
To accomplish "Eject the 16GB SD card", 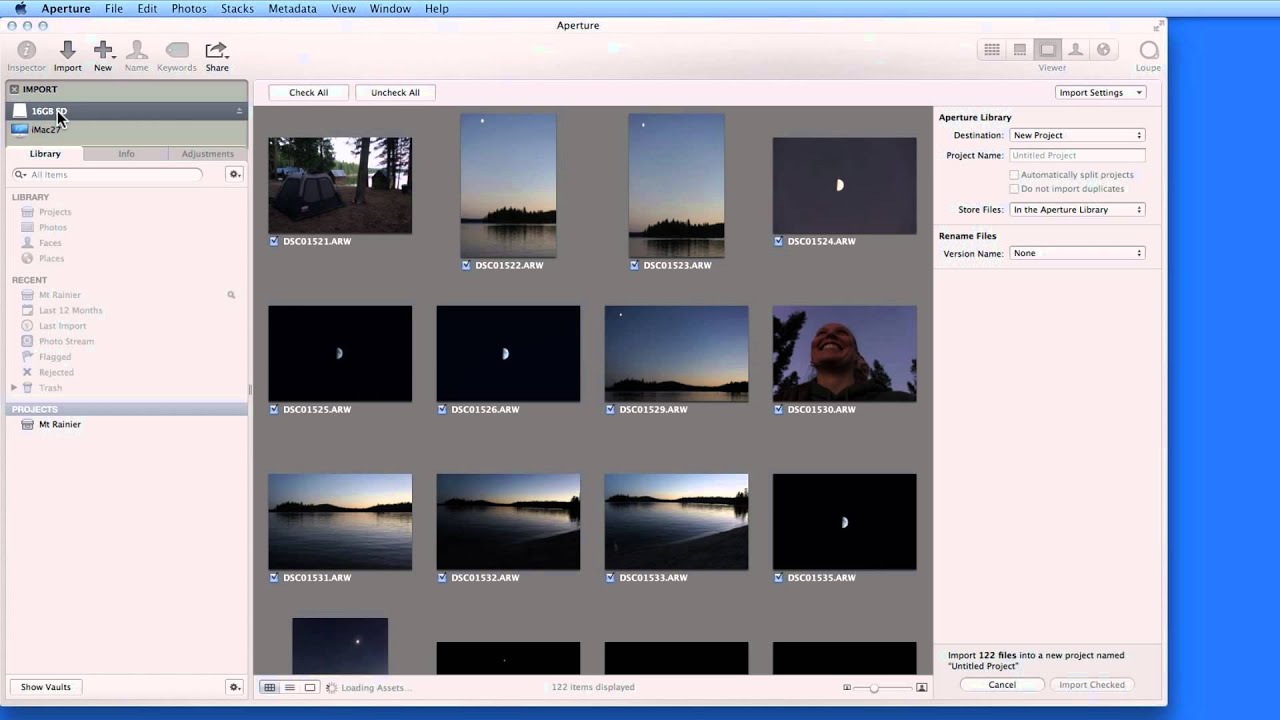I will coord(239,111).
